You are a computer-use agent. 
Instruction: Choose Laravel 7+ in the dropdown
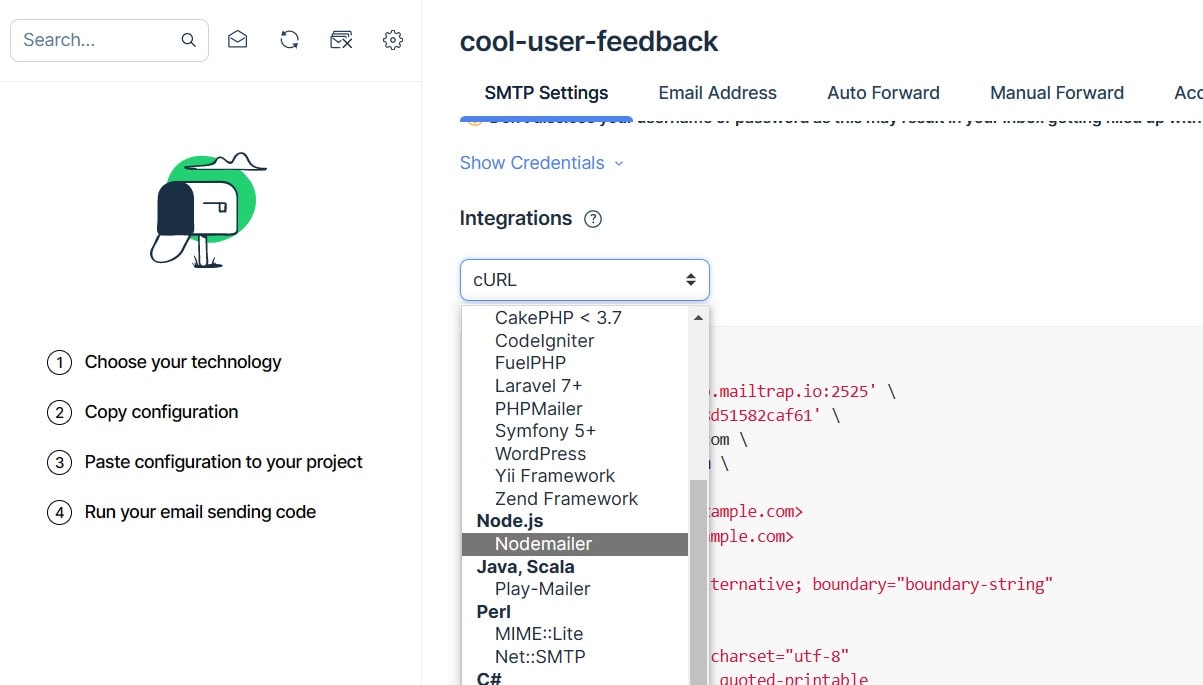click(575, 386)
